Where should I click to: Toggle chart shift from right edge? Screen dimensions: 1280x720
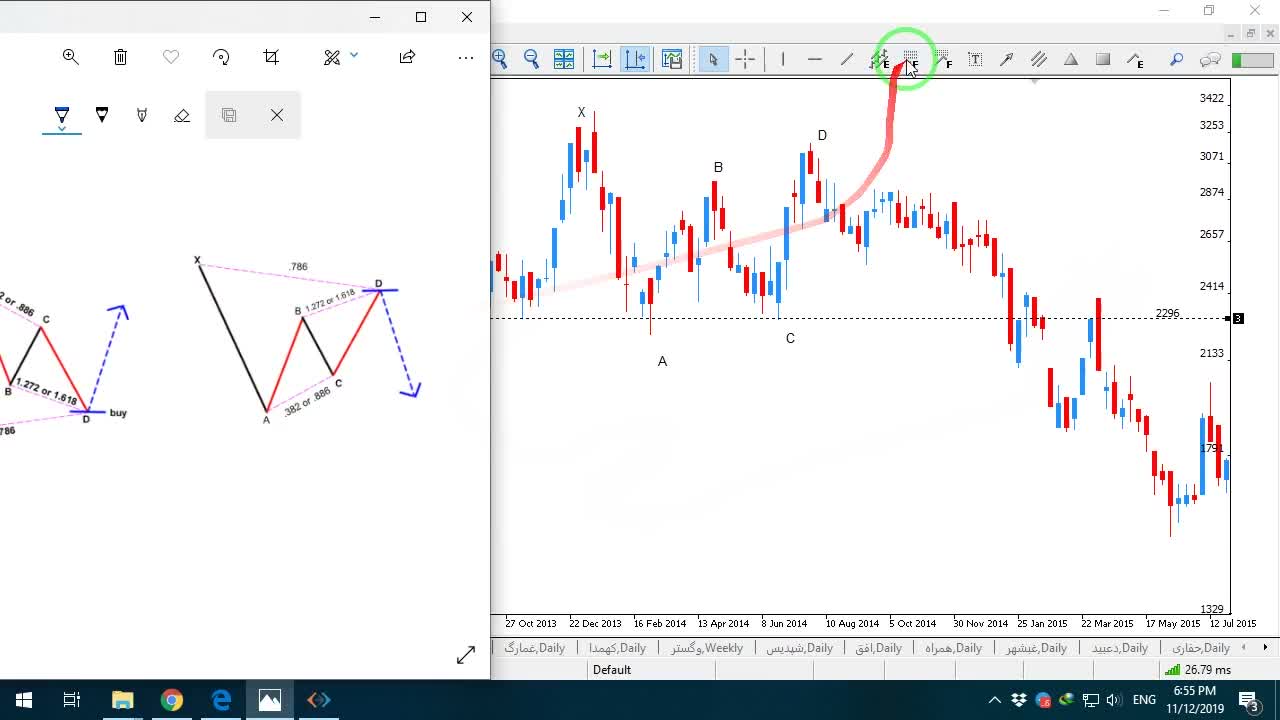click(x=635, y=59)
